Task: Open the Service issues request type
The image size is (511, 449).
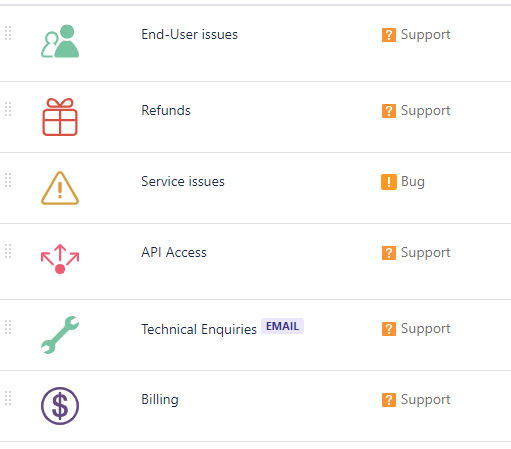Action: pos(183,181)
